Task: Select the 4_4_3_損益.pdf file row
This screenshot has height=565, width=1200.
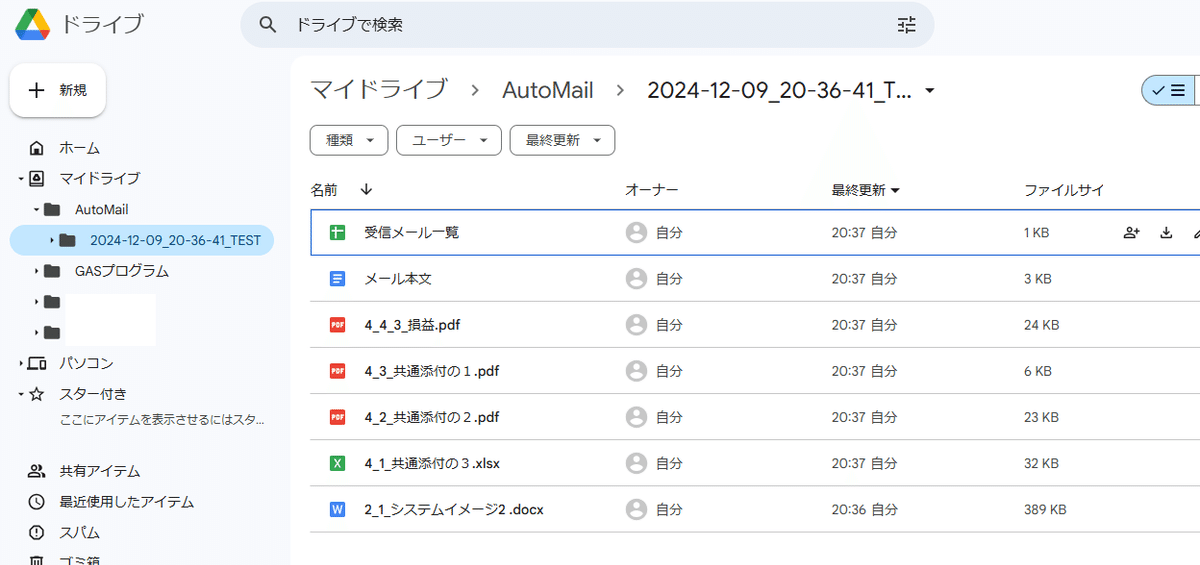Action: (x=755, y=325)
